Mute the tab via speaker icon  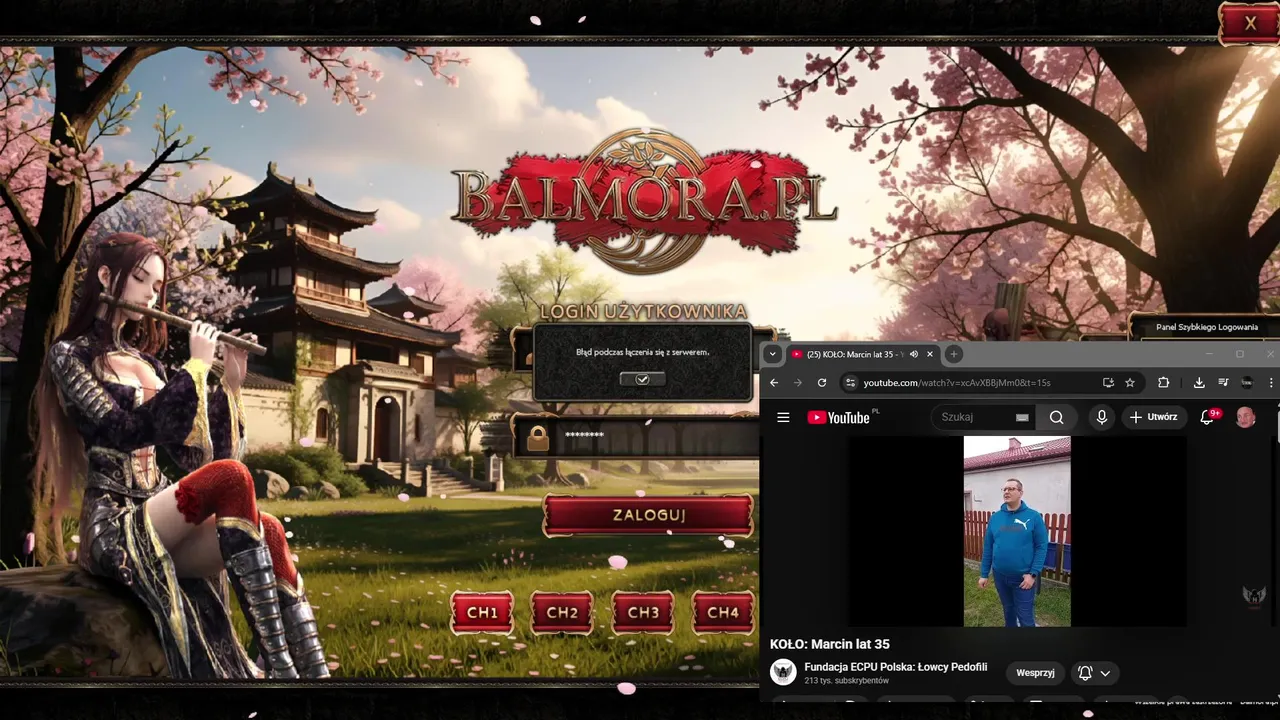[914, 354]
